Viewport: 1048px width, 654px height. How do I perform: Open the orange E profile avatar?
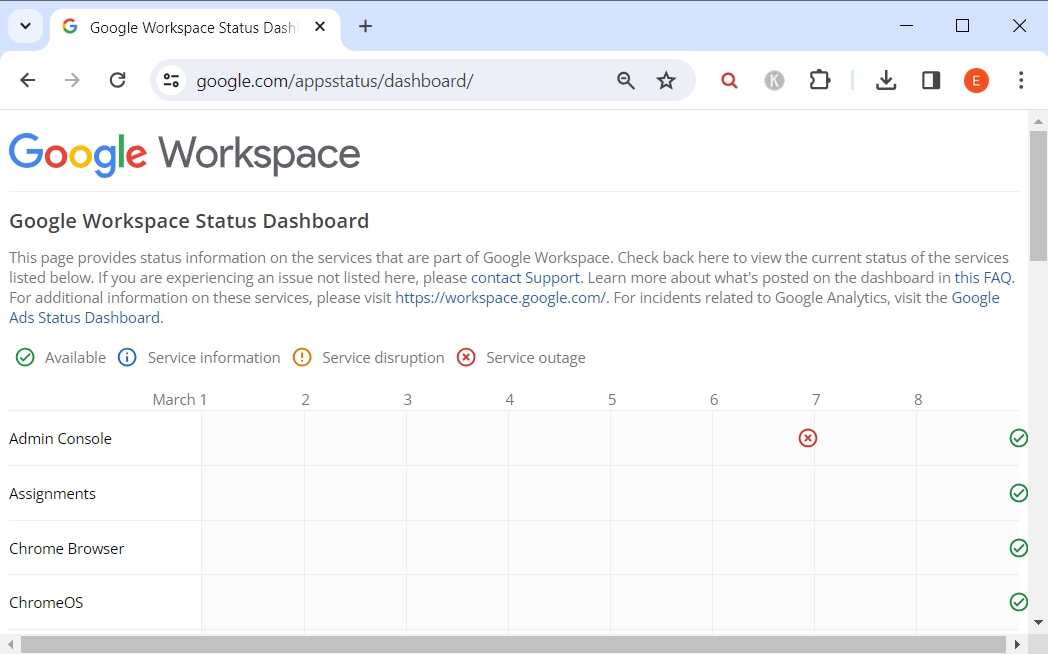coord(976,81)
